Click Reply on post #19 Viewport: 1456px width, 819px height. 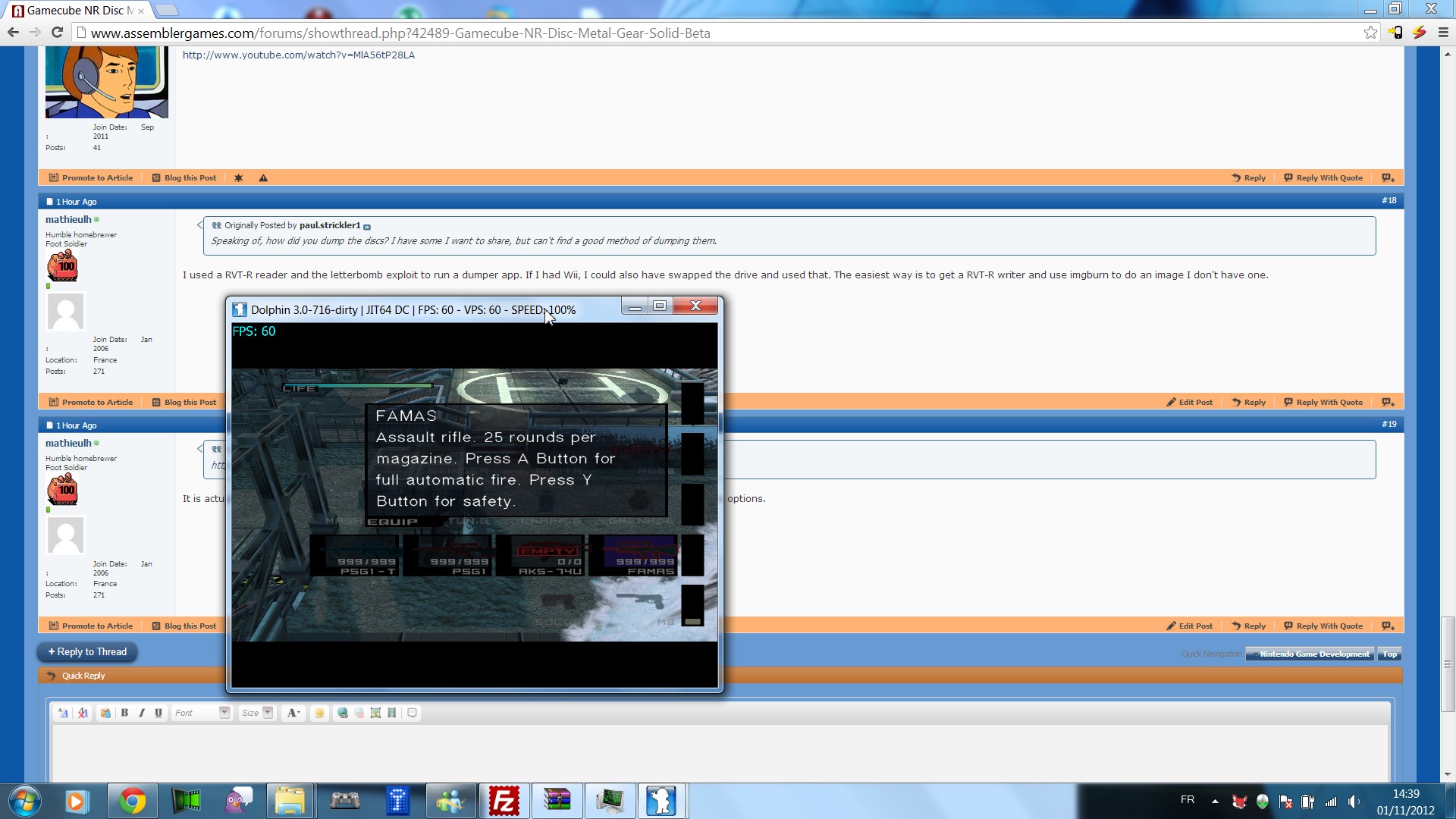pos(1249,626)
